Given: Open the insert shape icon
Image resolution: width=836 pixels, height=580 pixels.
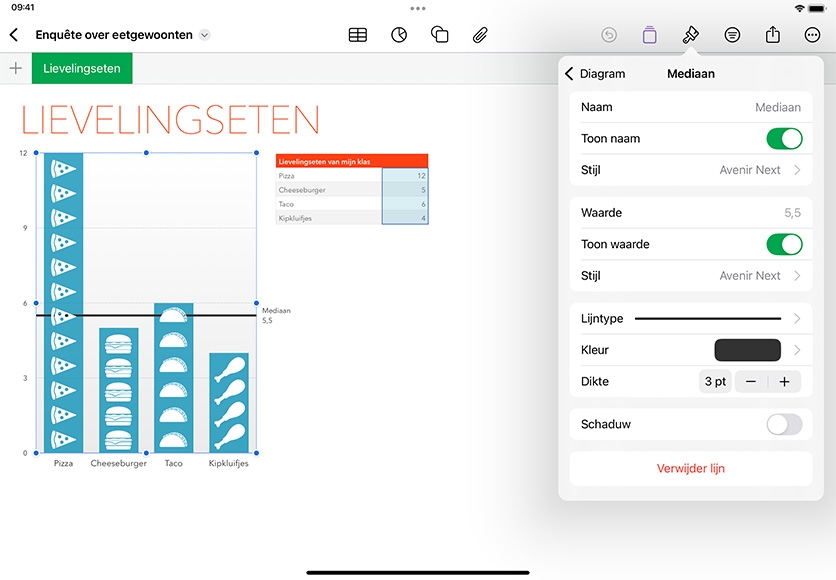Looking at the screenshot, I should (x=439, y=35).
